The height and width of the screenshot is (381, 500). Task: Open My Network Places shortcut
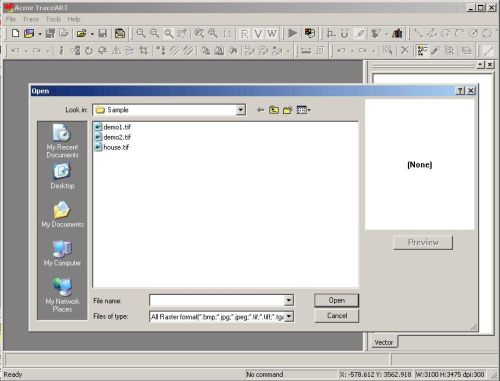pyautogui.click(x=62, y=295)
